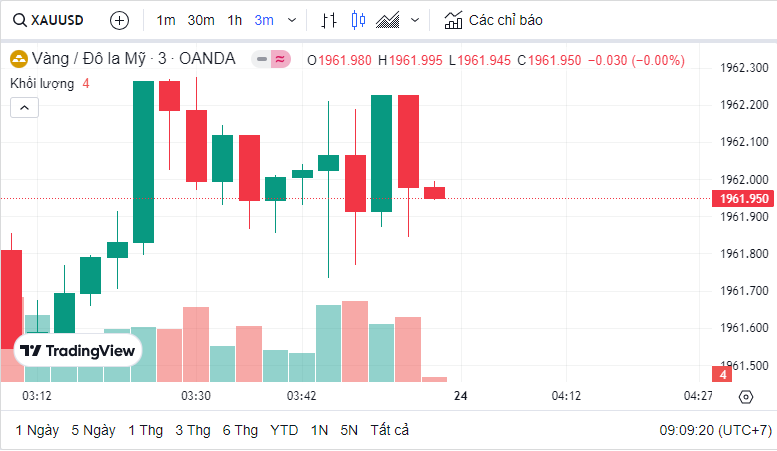Open chart settings target icon
The image size is (777, 451).
745,397
